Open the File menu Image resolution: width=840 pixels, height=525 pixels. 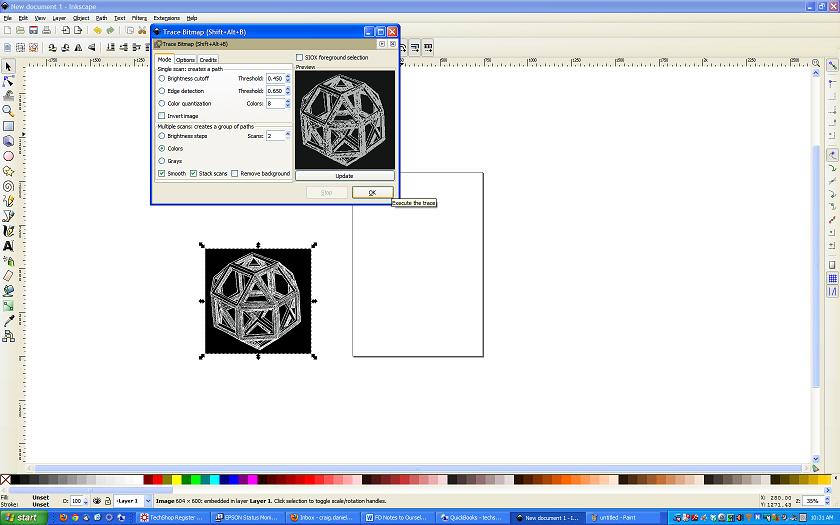[x=8, y=18]
